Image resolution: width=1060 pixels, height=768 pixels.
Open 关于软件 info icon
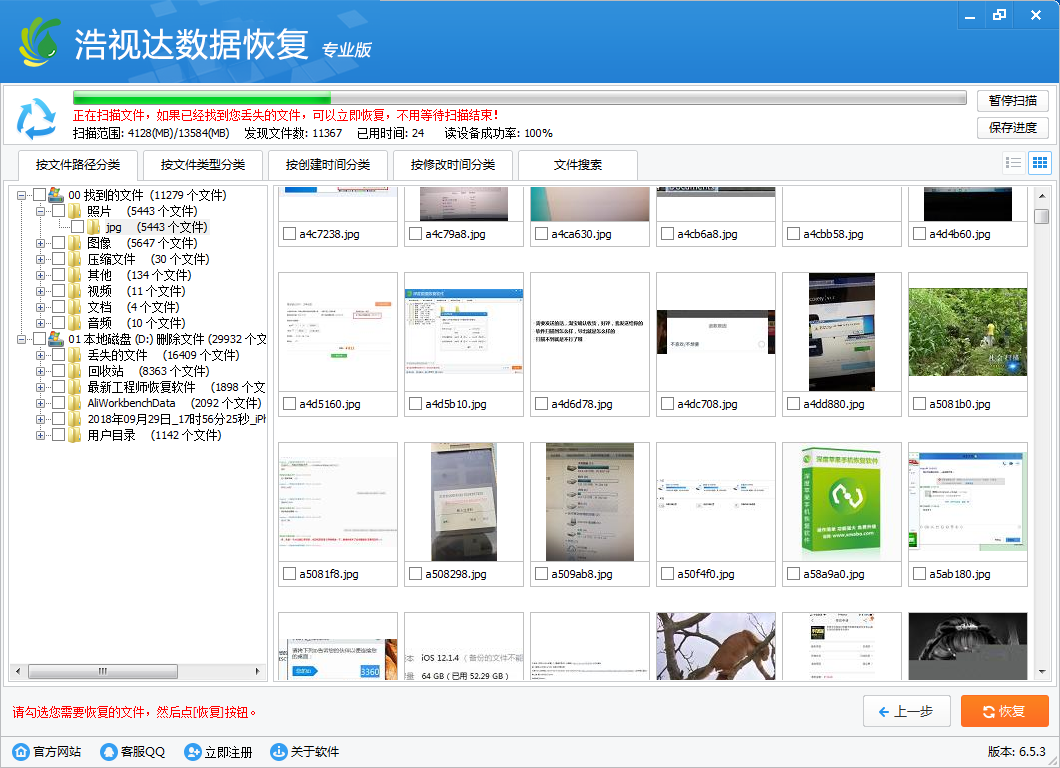279,752
